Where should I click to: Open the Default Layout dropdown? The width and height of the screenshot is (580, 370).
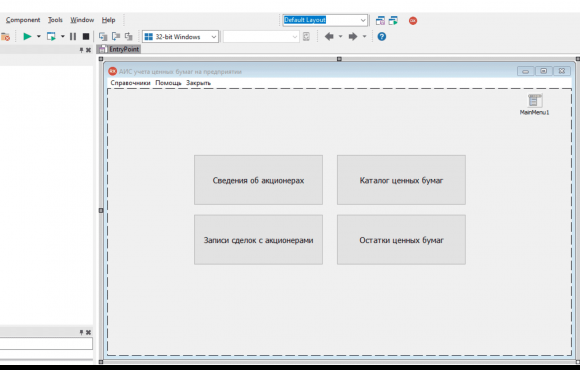tap(325, 20)
